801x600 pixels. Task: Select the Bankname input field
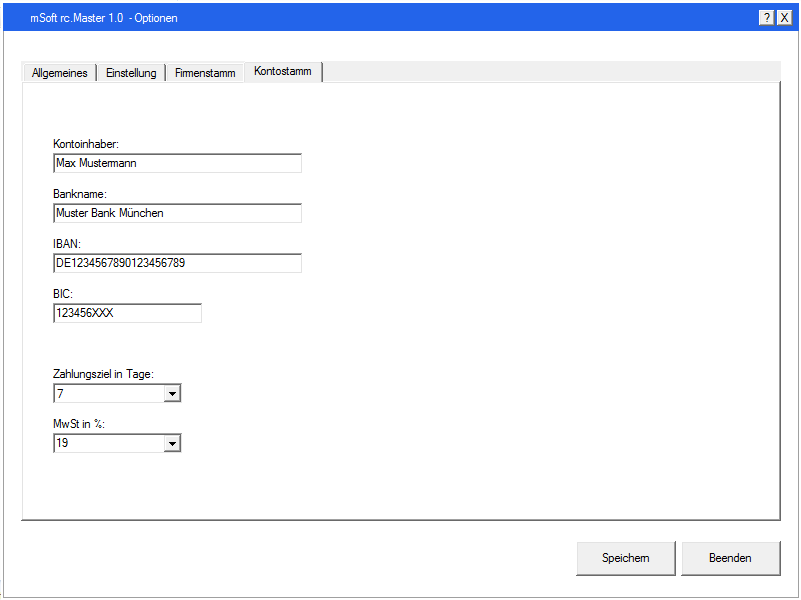pyautogui.click(x=176, y=213)
